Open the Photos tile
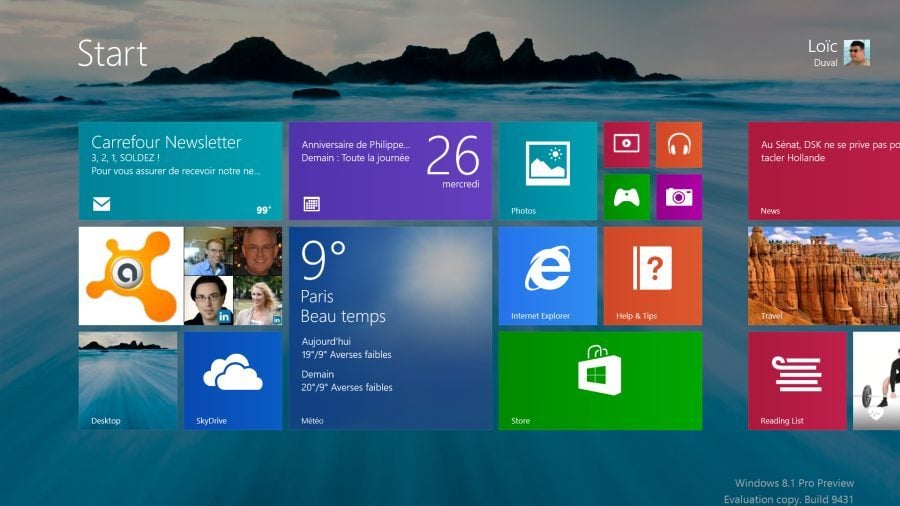Viewport: 900px width, 506px height. click(x=548, y=170)
